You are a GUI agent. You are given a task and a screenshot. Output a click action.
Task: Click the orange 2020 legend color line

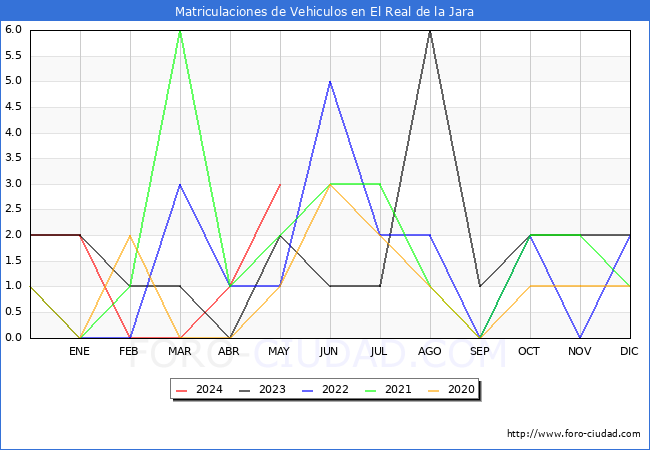pos(434,390)
